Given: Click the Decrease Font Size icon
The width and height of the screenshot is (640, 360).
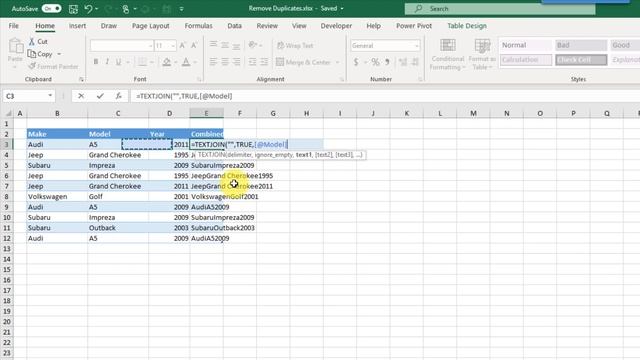Looking at the screenshot, I should pyautogui.click(x=194, y=45).
